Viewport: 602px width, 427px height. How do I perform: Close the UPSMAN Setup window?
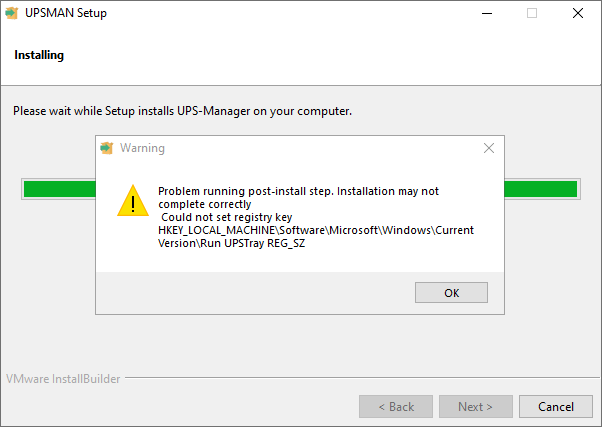click(x=578, y=13)
